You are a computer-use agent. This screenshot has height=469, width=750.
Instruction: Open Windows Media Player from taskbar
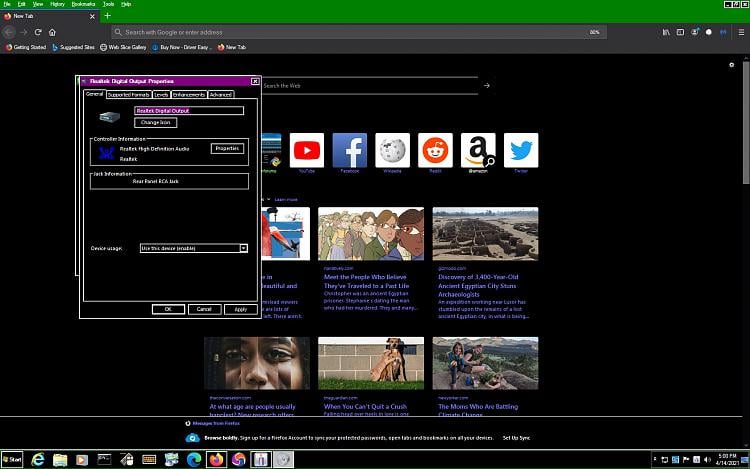pos(82,459)
